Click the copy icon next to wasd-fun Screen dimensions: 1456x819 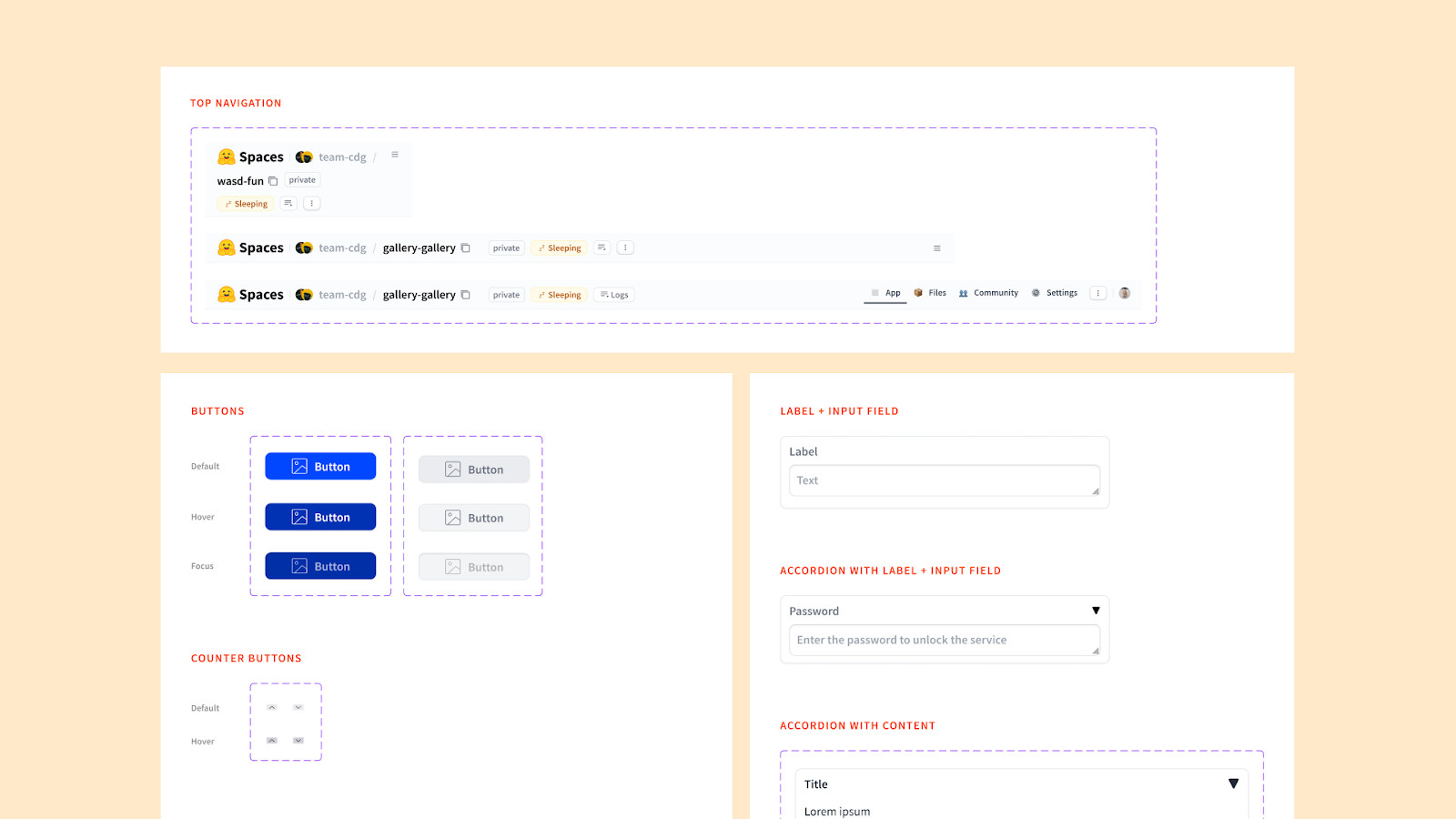(x=274, y=180)
